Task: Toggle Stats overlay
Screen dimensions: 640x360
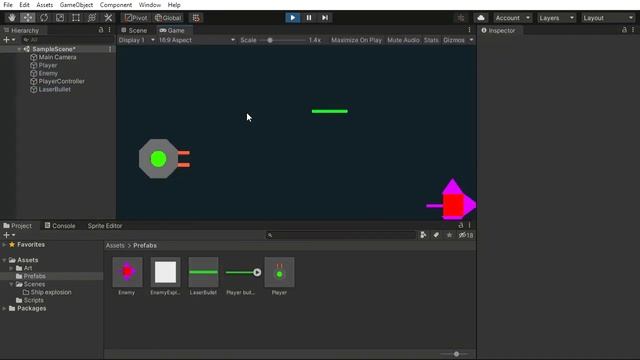Action: pyautogui.click(x=431, y=40)
